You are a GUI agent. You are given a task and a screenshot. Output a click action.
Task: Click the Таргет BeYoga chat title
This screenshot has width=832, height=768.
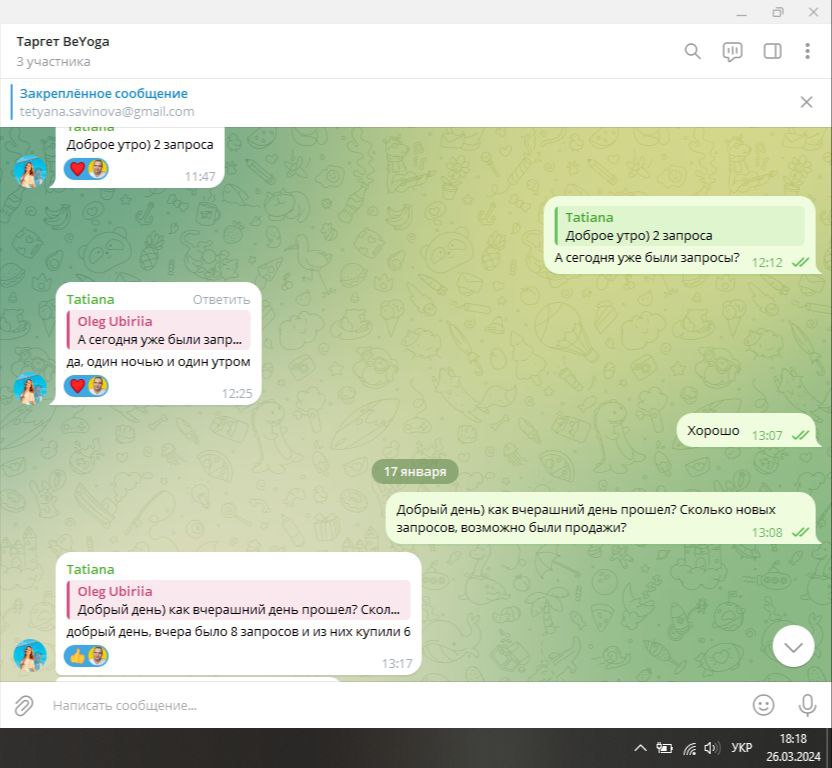pos(63,41)
